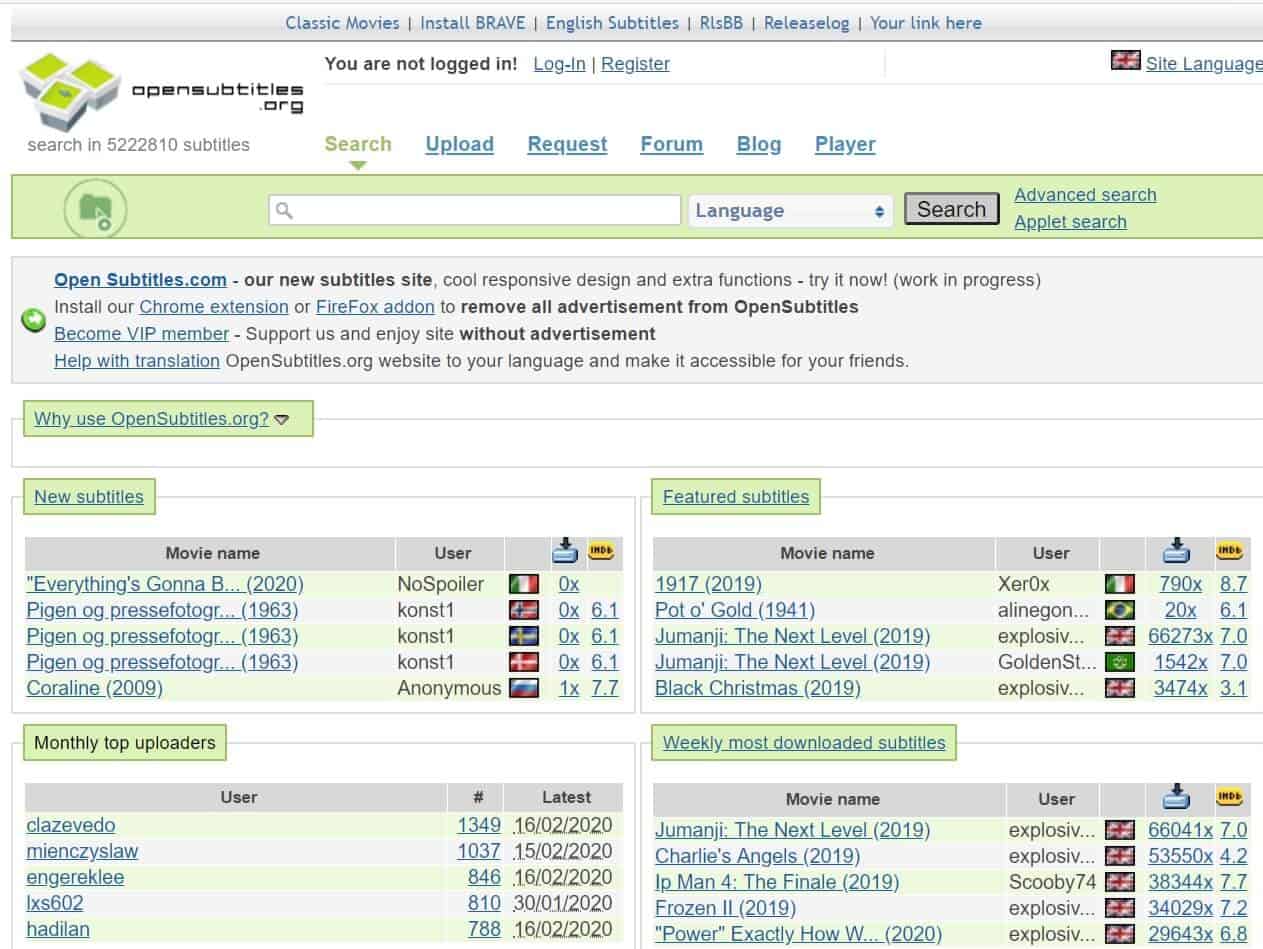Open the Language dropdown
Viewport: 1263px width, 949px height.
789,211
